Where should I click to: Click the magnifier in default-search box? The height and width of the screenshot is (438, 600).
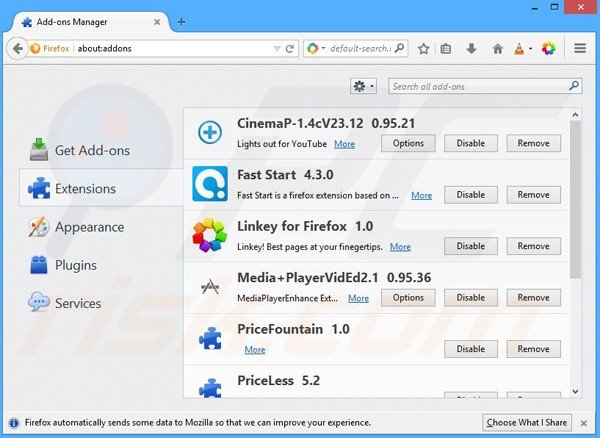click(399, 48)
